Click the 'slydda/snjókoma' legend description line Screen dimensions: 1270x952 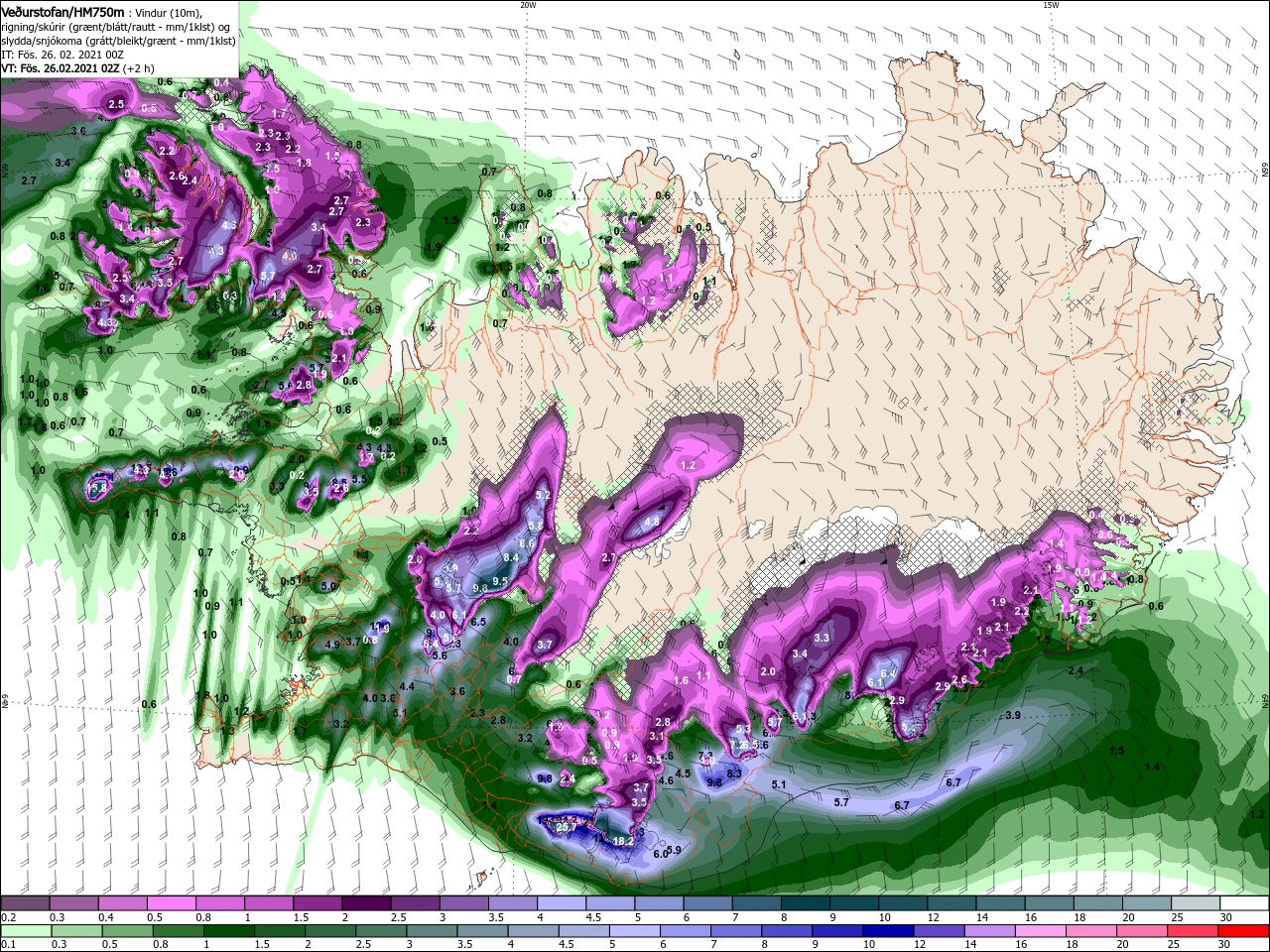click(x=118, y=41)
